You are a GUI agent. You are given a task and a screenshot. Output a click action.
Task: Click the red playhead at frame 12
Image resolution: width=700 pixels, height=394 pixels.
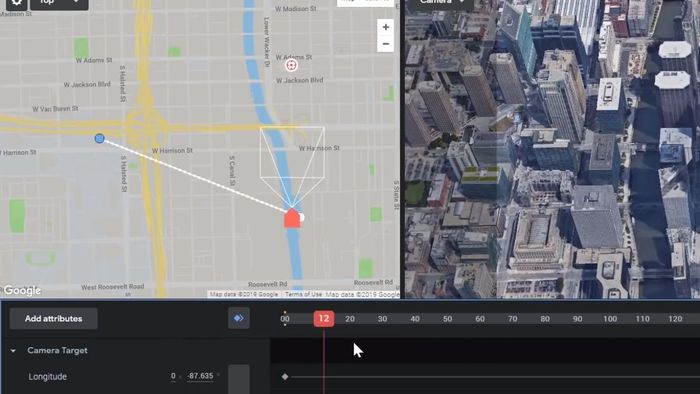[324, 319]
